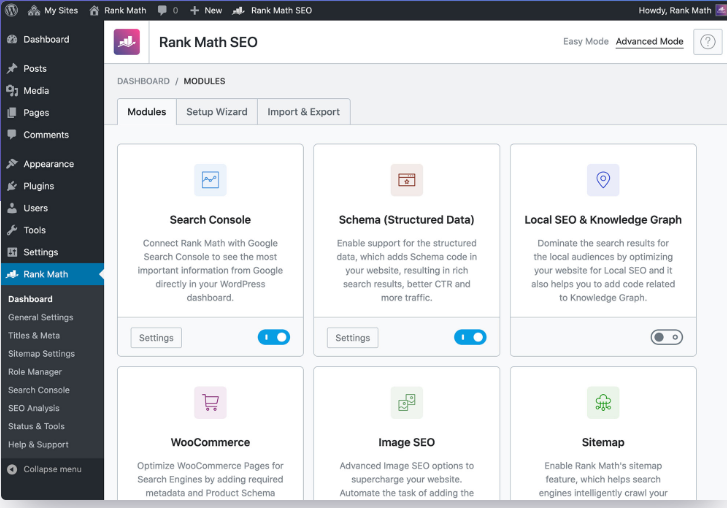Open the New content menu
727x508 pixels.
206,10
